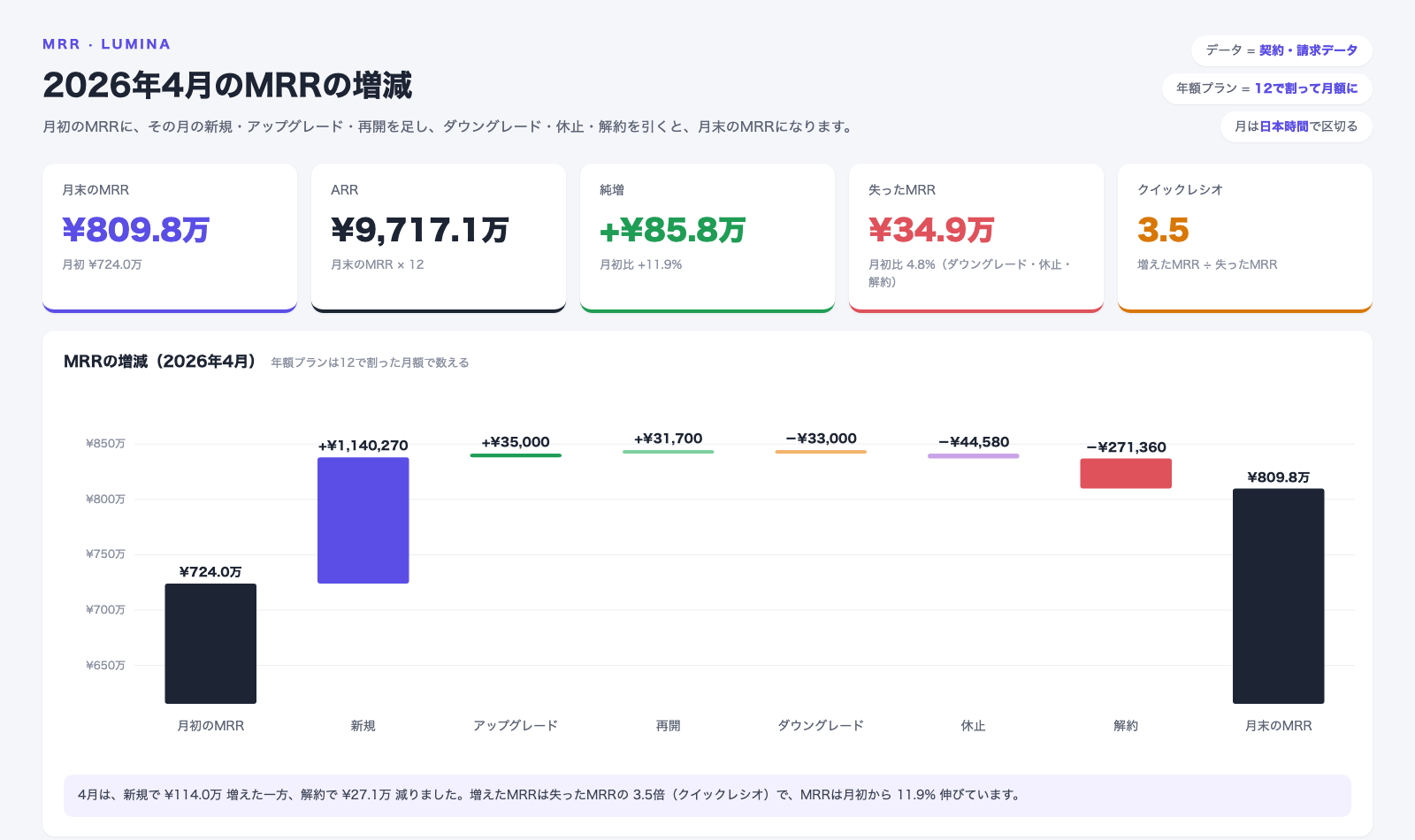Click the orange ダウングレード bar segment
1415x840 pixels.
[x=821, y=452]
